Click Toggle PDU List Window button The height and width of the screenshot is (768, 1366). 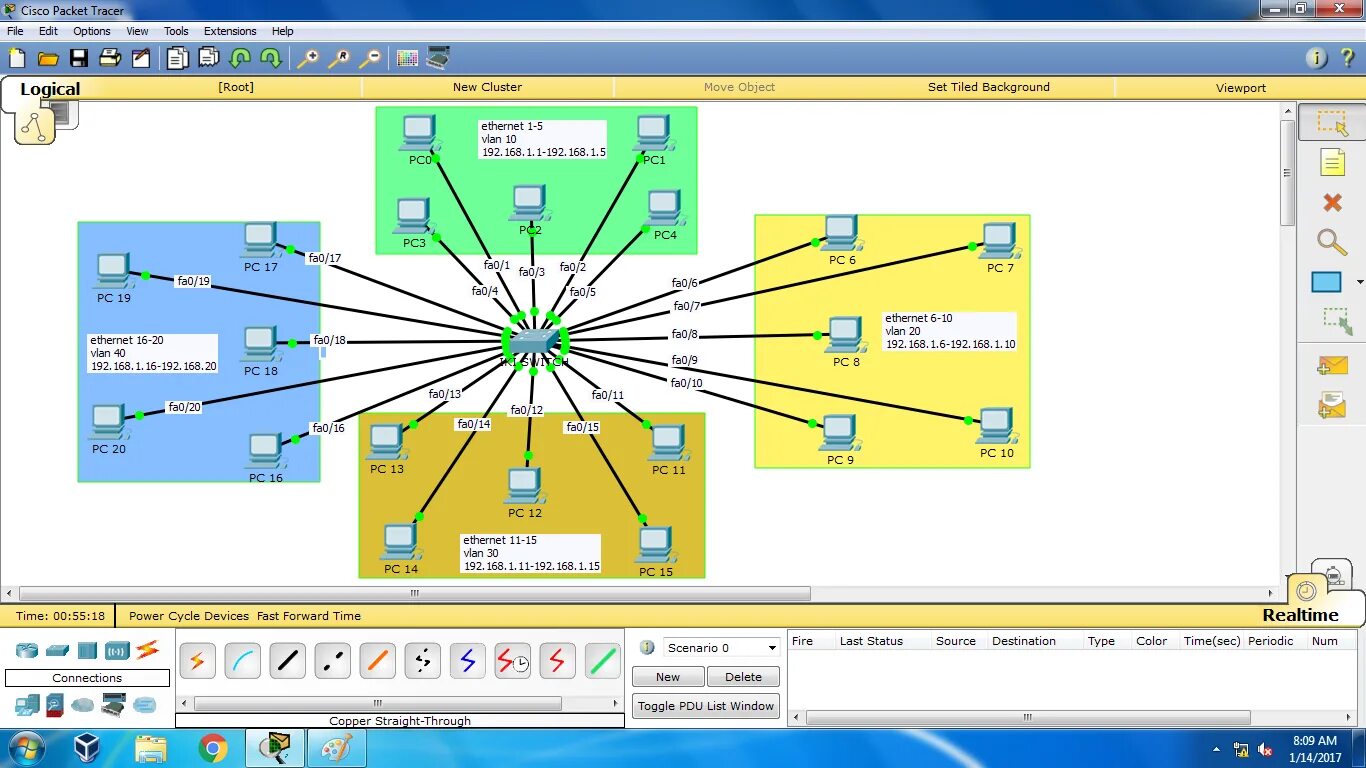point(706,706)
